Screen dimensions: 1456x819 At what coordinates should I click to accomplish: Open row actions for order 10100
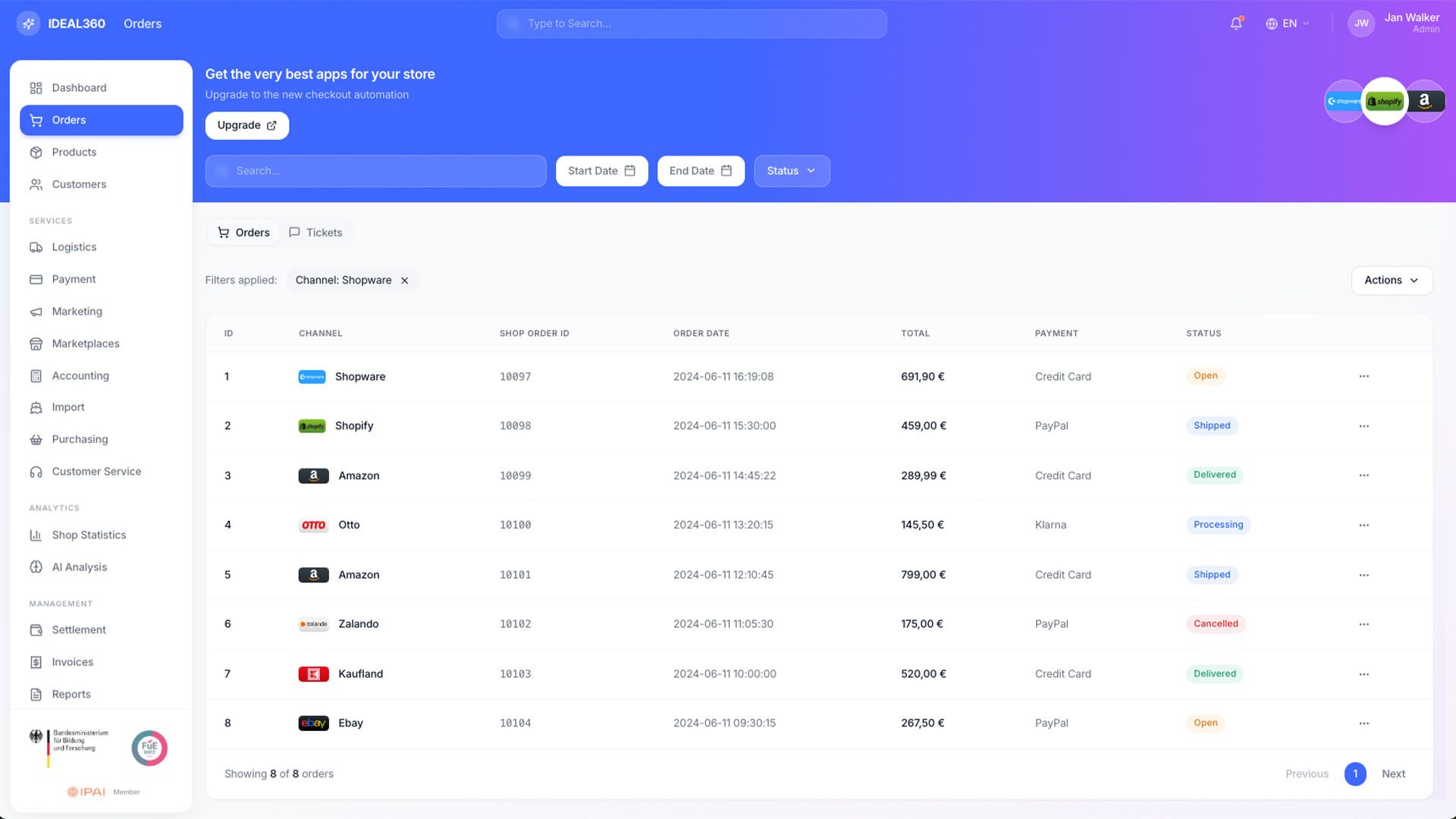1363,525
